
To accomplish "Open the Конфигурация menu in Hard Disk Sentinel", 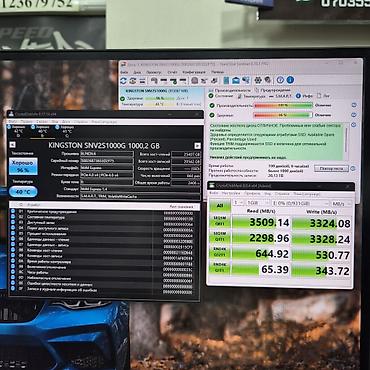I will [x=194, y=72].
